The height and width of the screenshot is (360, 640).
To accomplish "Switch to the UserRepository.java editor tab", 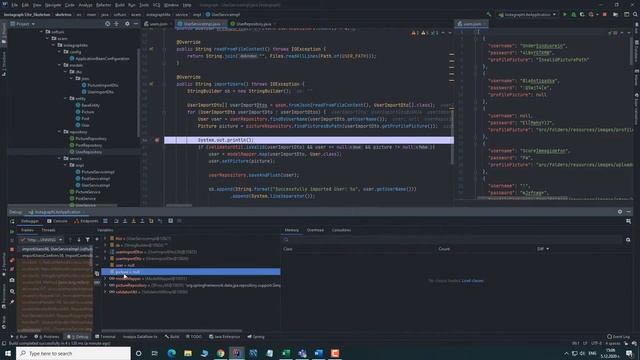I will 253,24.
